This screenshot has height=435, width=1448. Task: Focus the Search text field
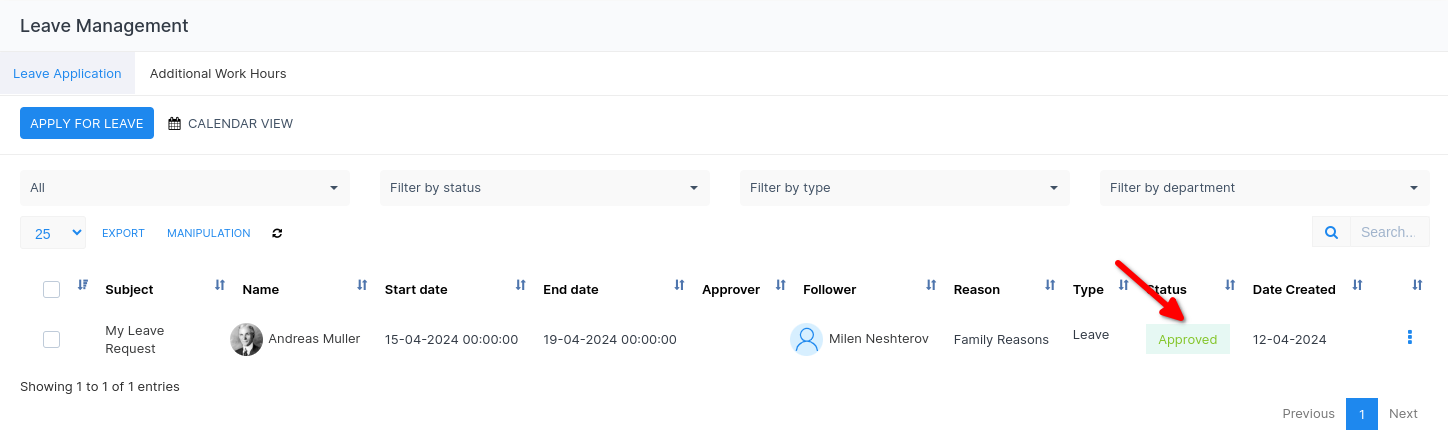point(1388,232)
